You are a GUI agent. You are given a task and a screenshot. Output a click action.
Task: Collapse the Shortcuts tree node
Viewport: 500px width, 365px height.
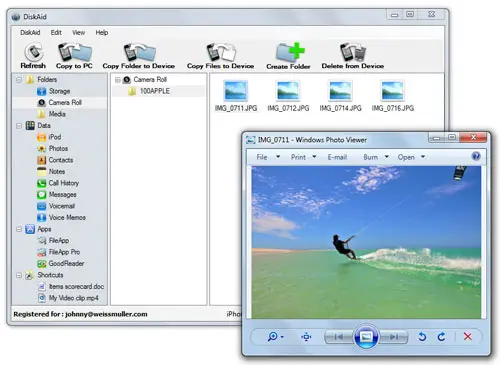[19, 275]
